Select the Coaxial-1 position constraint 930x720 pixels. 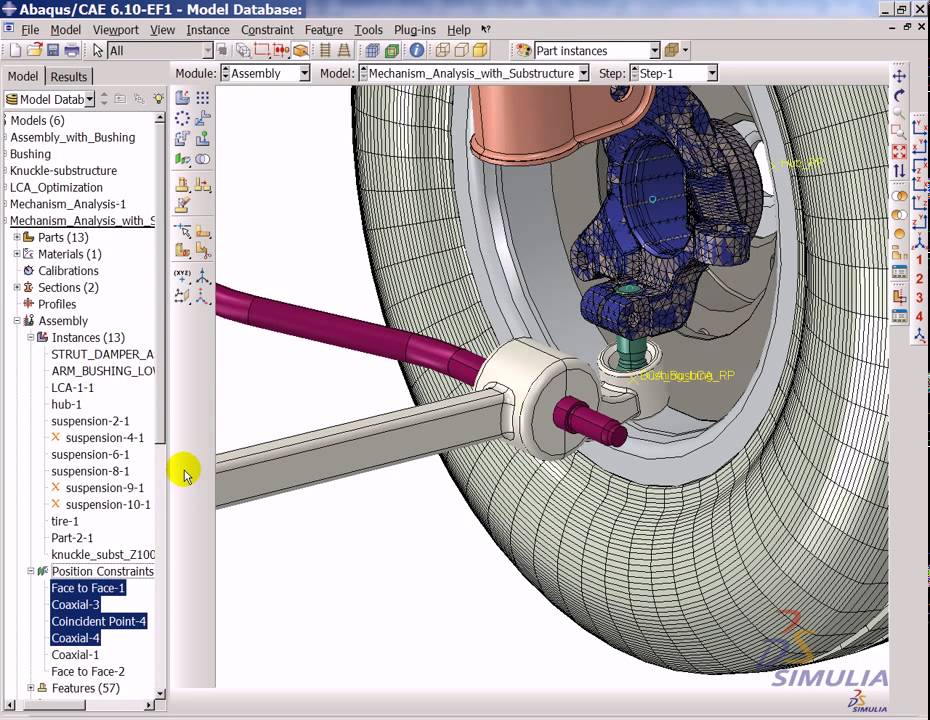[75, 655]
